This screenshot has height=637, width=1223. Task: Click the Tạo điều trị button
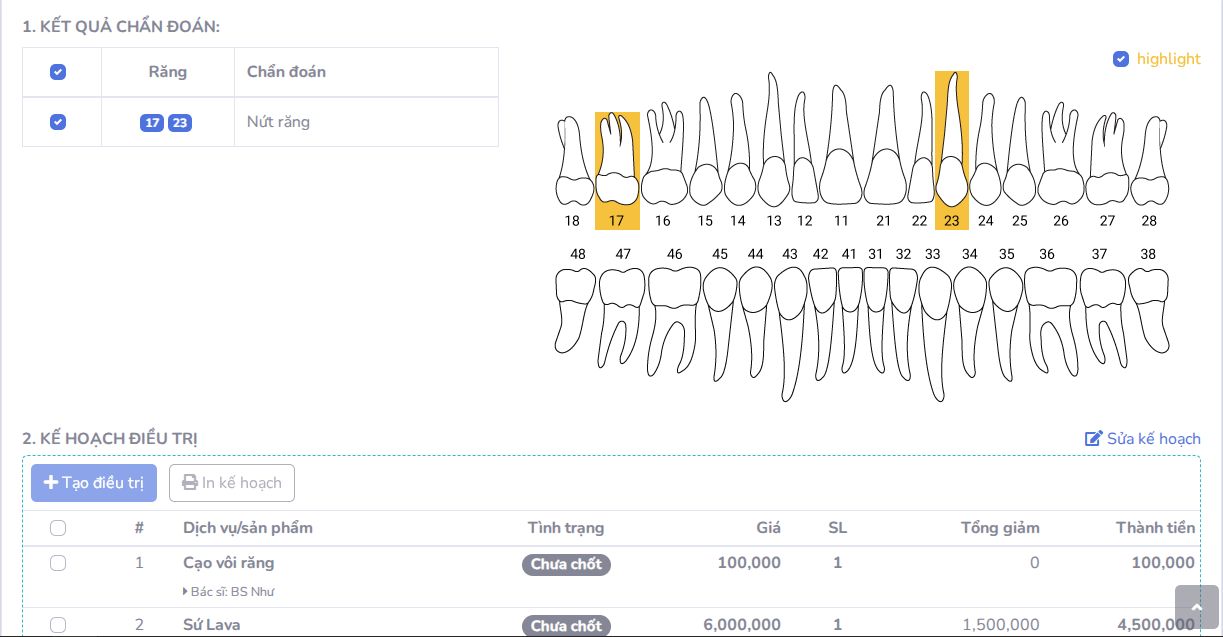click(x=94, y=483)
